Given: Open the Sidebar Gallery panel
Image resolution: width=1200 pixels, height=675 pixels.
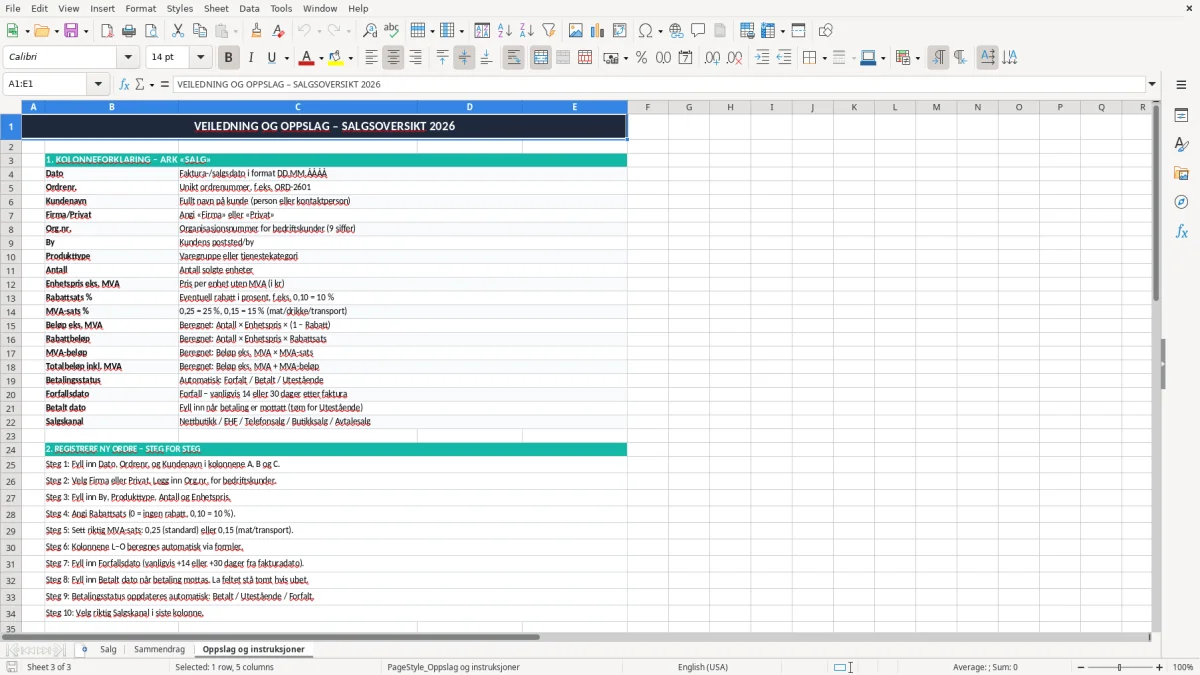Looking at the screenshot, I should [x=1181, y=174].
